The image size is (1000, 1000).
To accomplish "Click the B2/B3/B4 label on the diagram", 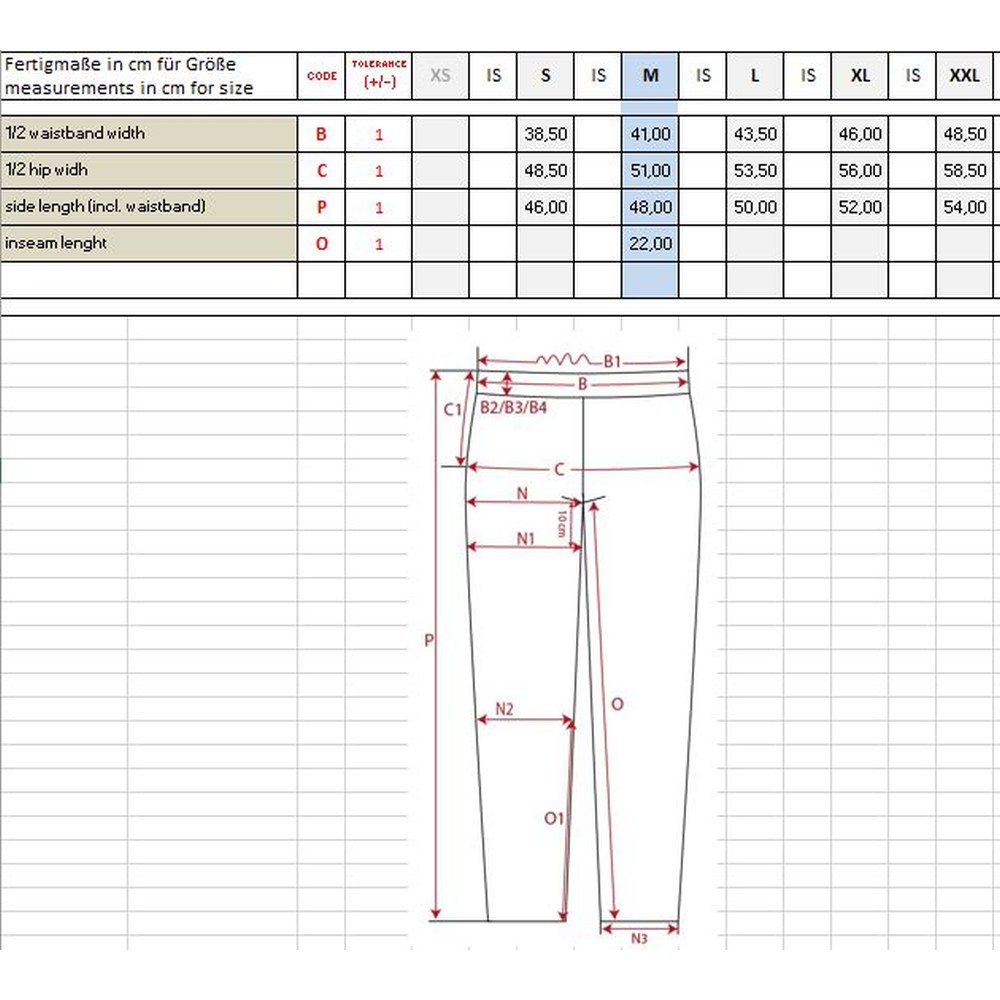I will (x=513, y=408).
